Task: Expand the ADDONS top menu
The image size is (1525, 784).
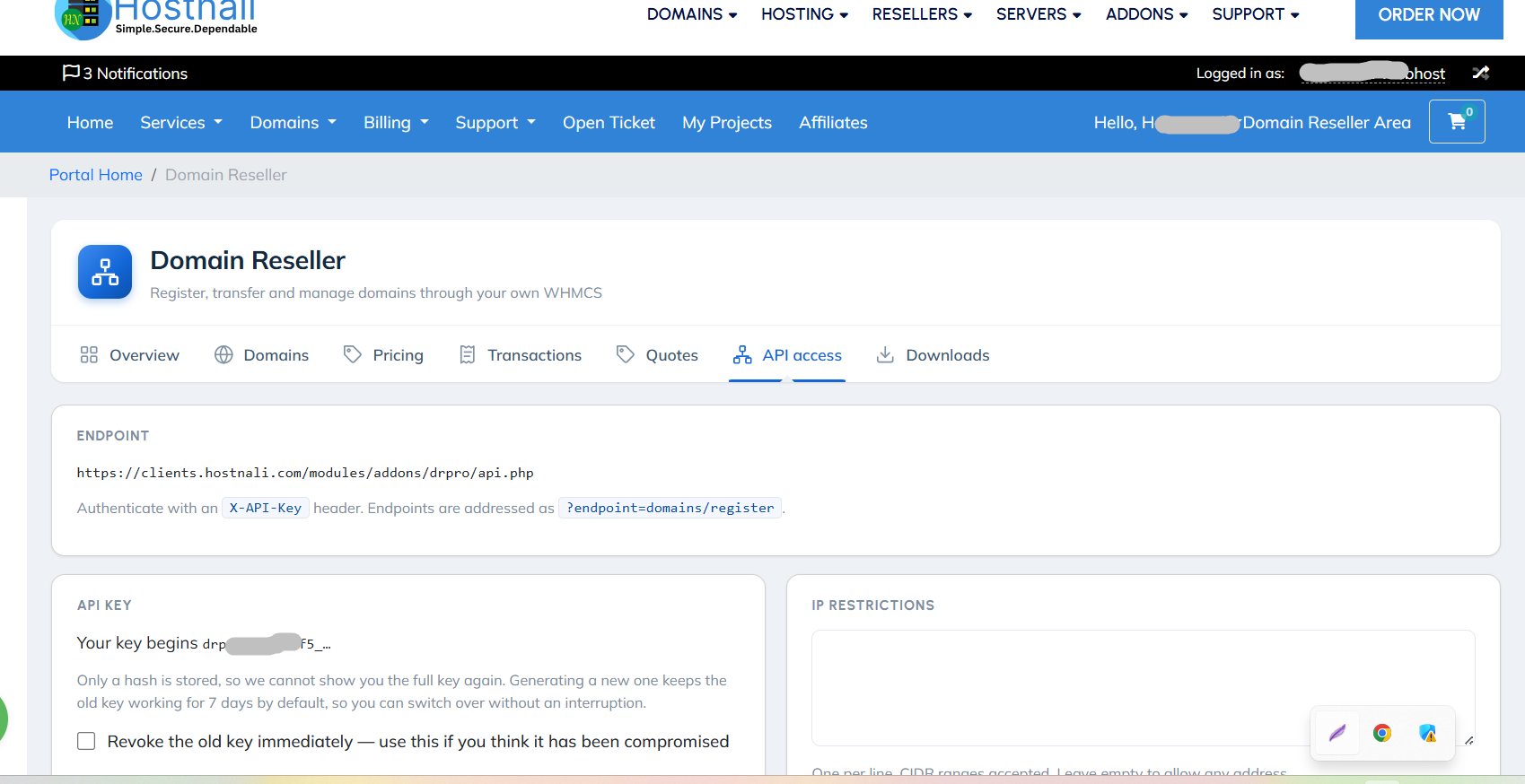Action: click(x=1146, y=14)
